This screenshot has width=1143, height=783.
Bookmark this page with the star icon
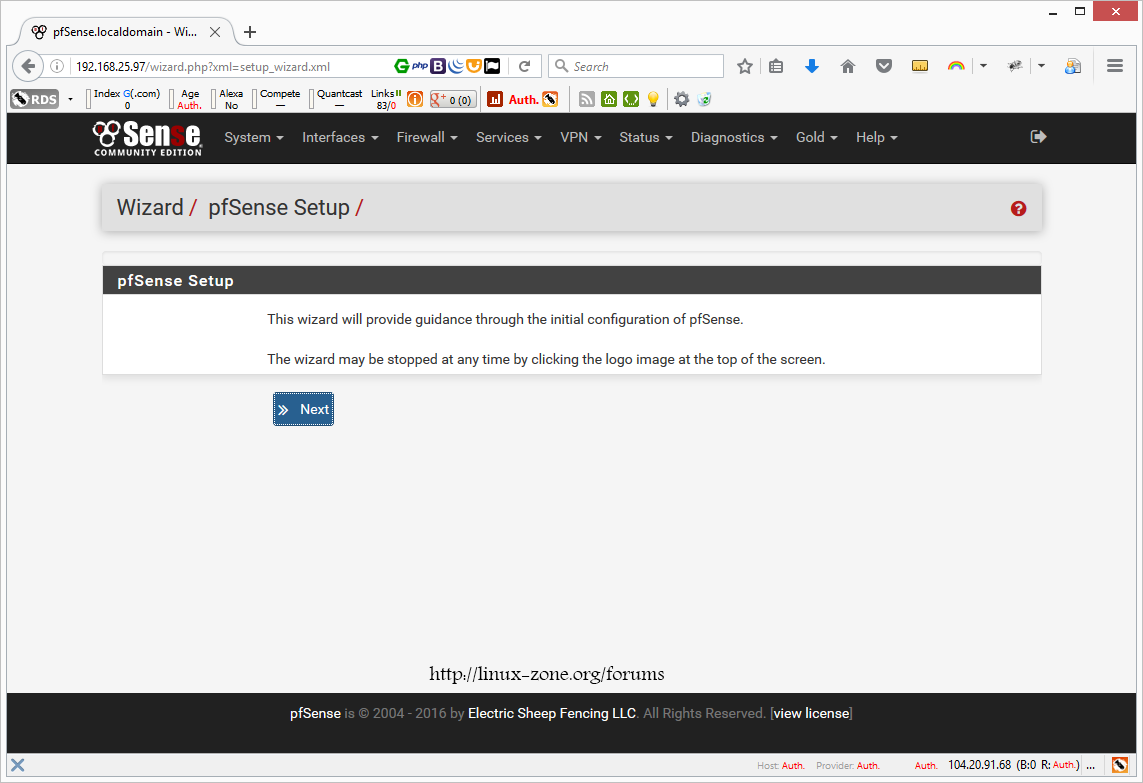pyautogui.click(x=745, y=66)
